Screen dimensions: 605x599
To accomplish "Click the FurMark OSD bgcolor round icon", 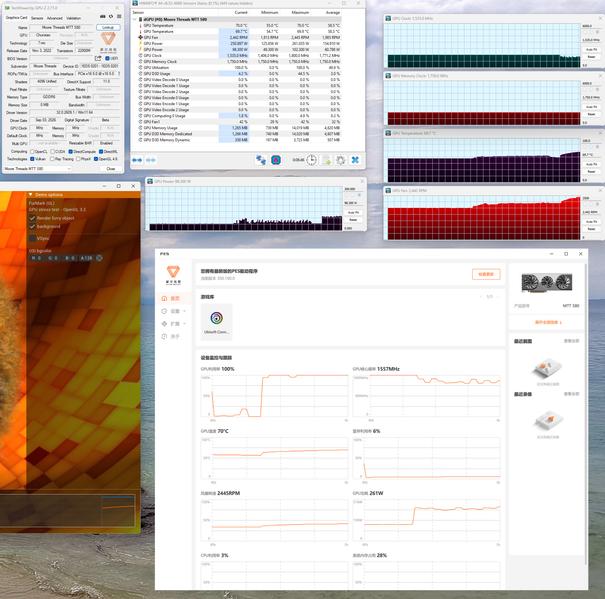I will click(99, 258).
